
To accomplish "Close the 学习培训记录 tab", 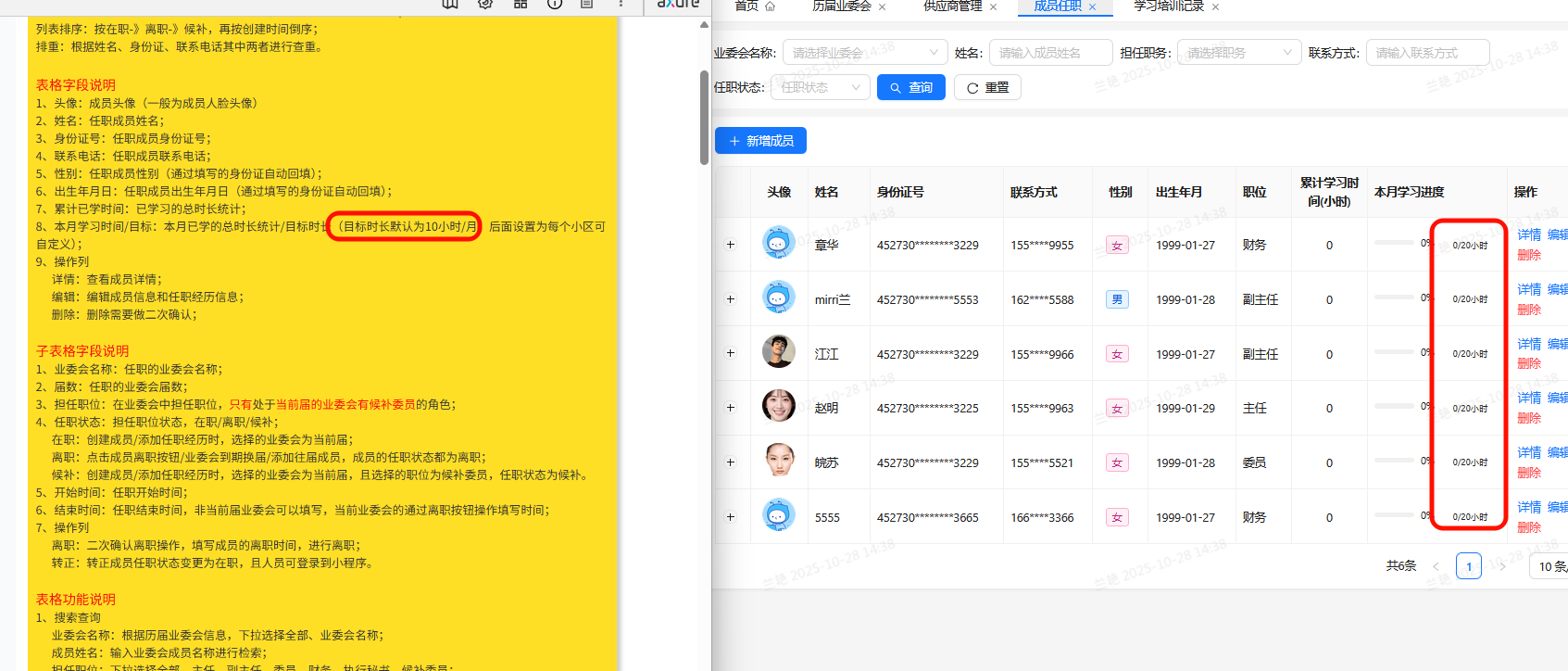I will 1215,7.
